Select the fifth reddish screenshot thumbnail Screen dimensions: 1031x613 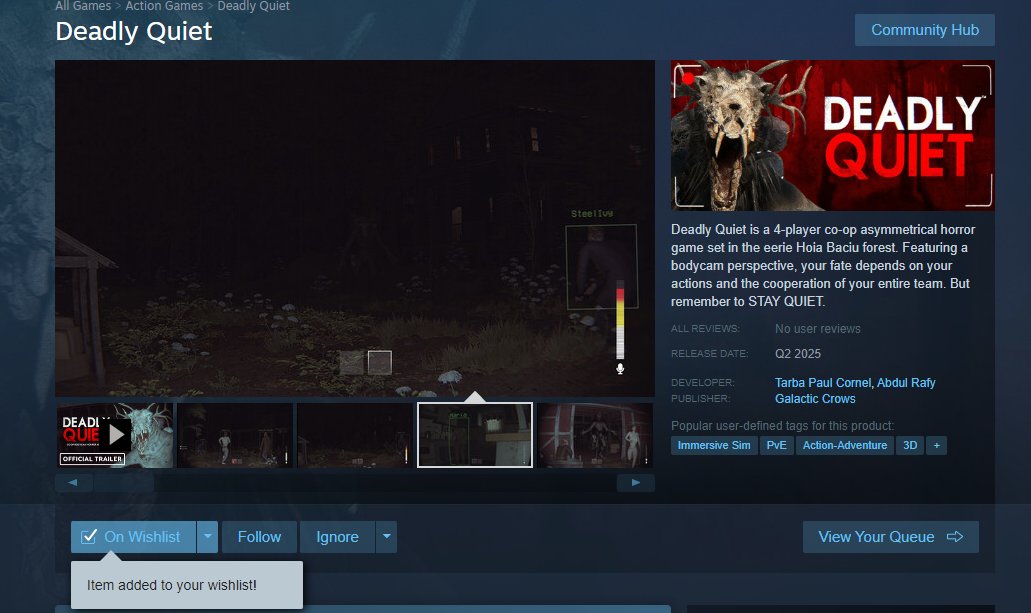pos(595,435)
